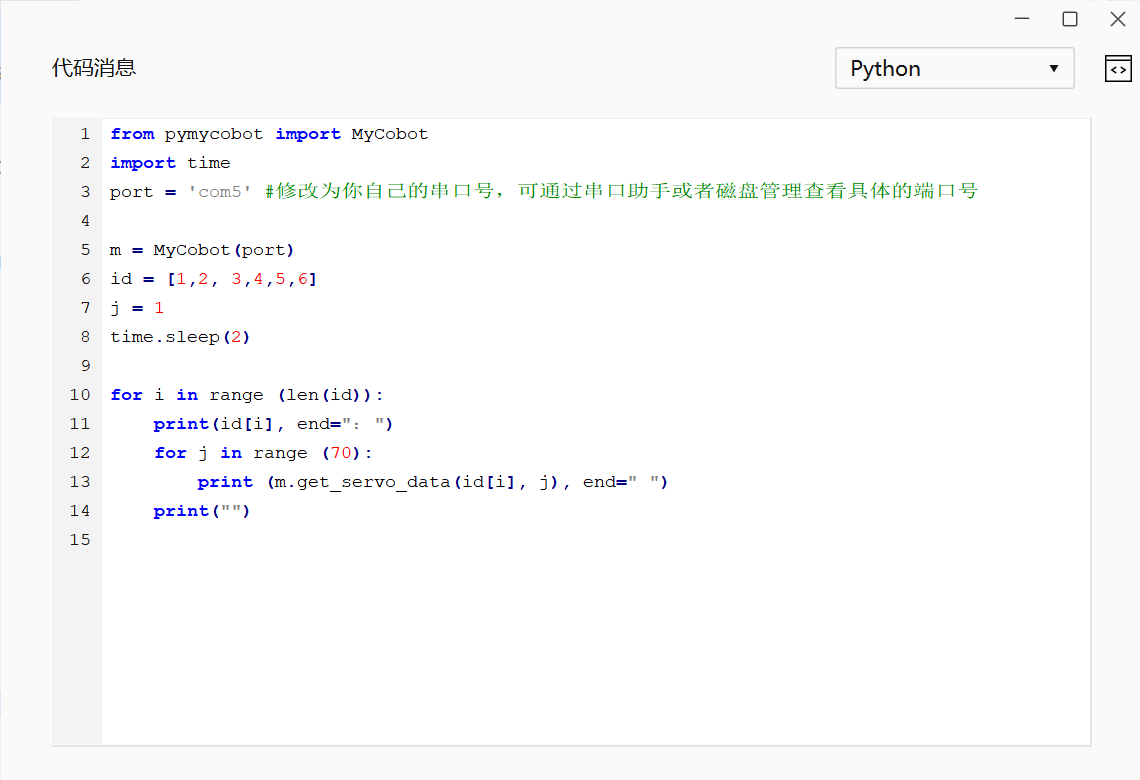Click the MyCobot(port) constructor call
Viewport: 1140px width, 780px height.
[223, 250]
